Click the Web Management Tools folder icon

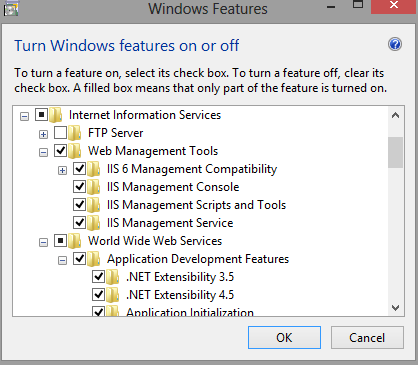click(x=75, y=151)
